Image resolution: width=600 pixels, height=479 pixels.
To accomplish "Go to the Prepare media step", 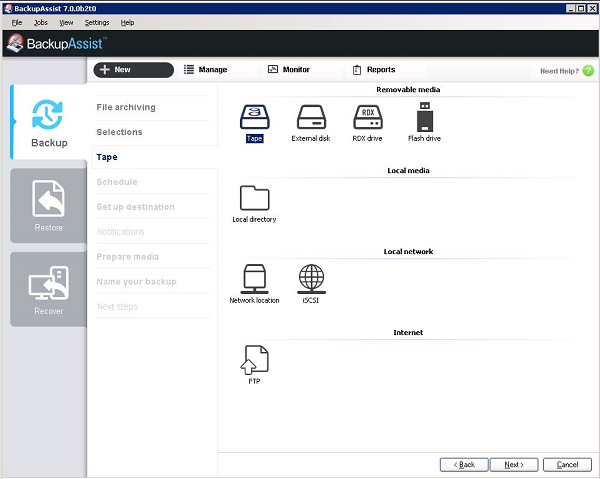I will [x=152, y=257].
